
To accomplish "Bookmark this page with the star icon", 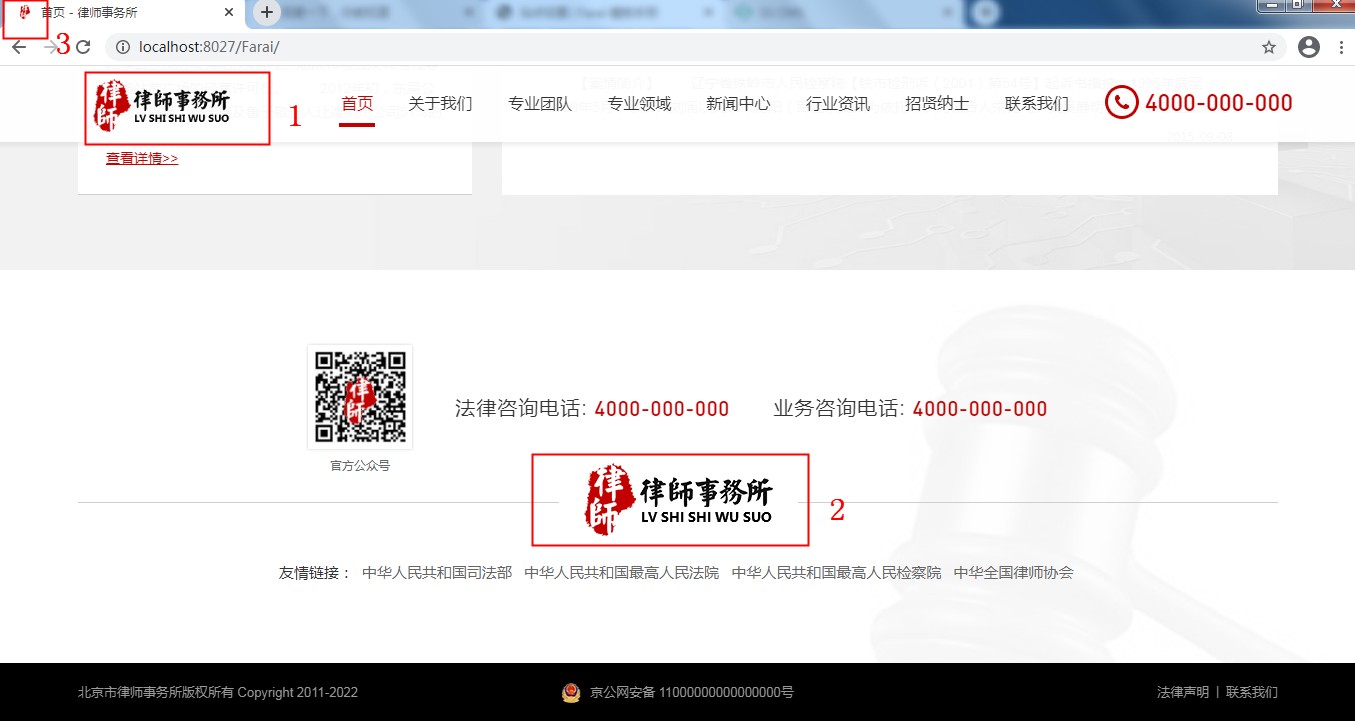I will (1269, 47).
